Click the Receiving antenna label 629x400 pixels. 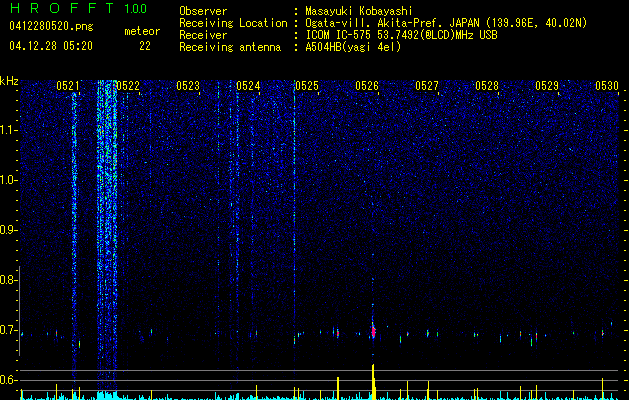[x=230, y=47]
